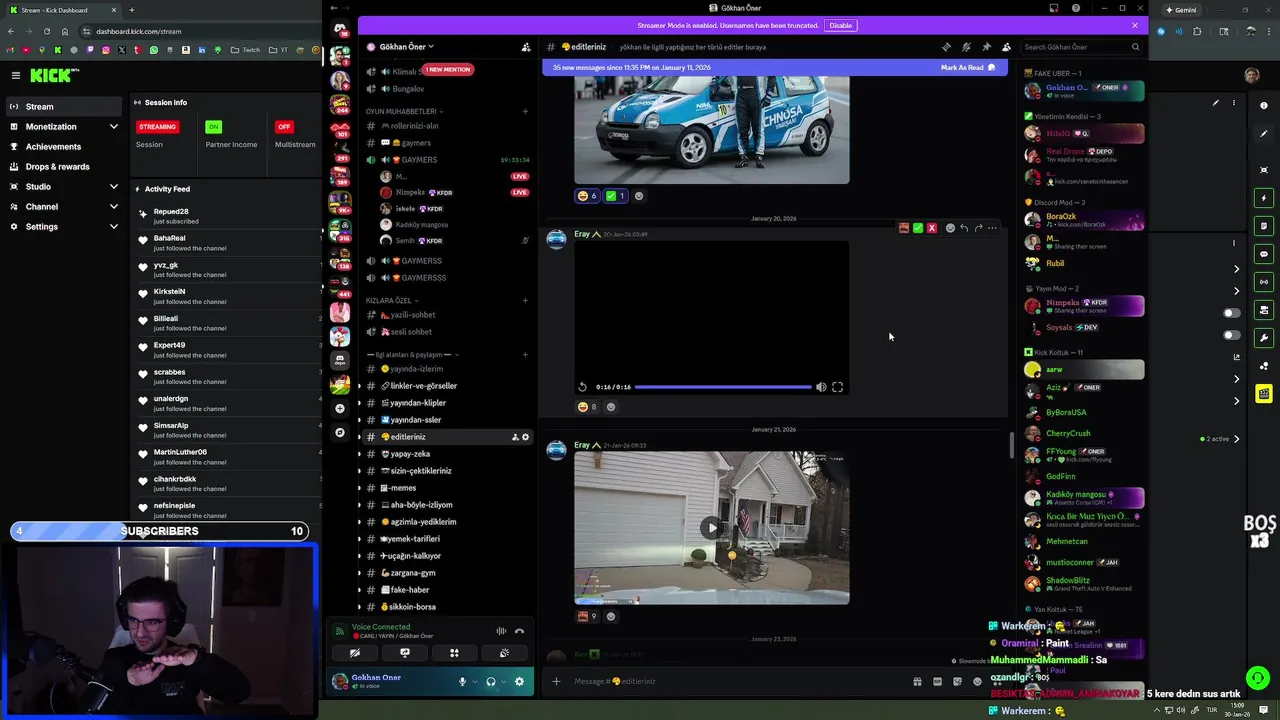Open Discord user settings gear
The width and height of the screenshot is (1280, 720).
pos(519,682)
